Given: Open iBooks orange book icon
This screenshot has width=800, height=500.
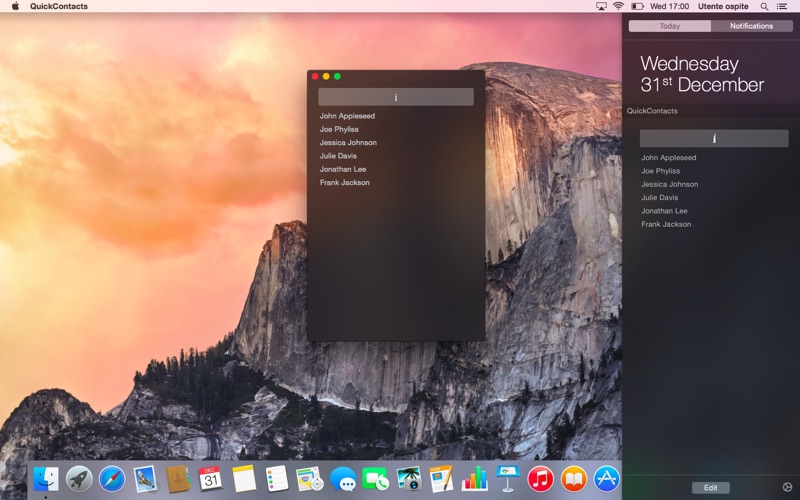Looking at the screenshot, I should coord(573,479).
